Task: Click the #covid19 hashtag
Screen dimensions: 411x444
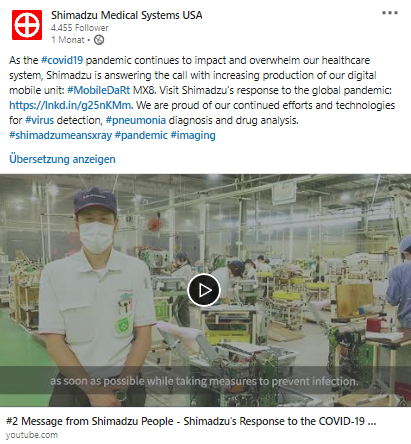Action: coord(62,60)
